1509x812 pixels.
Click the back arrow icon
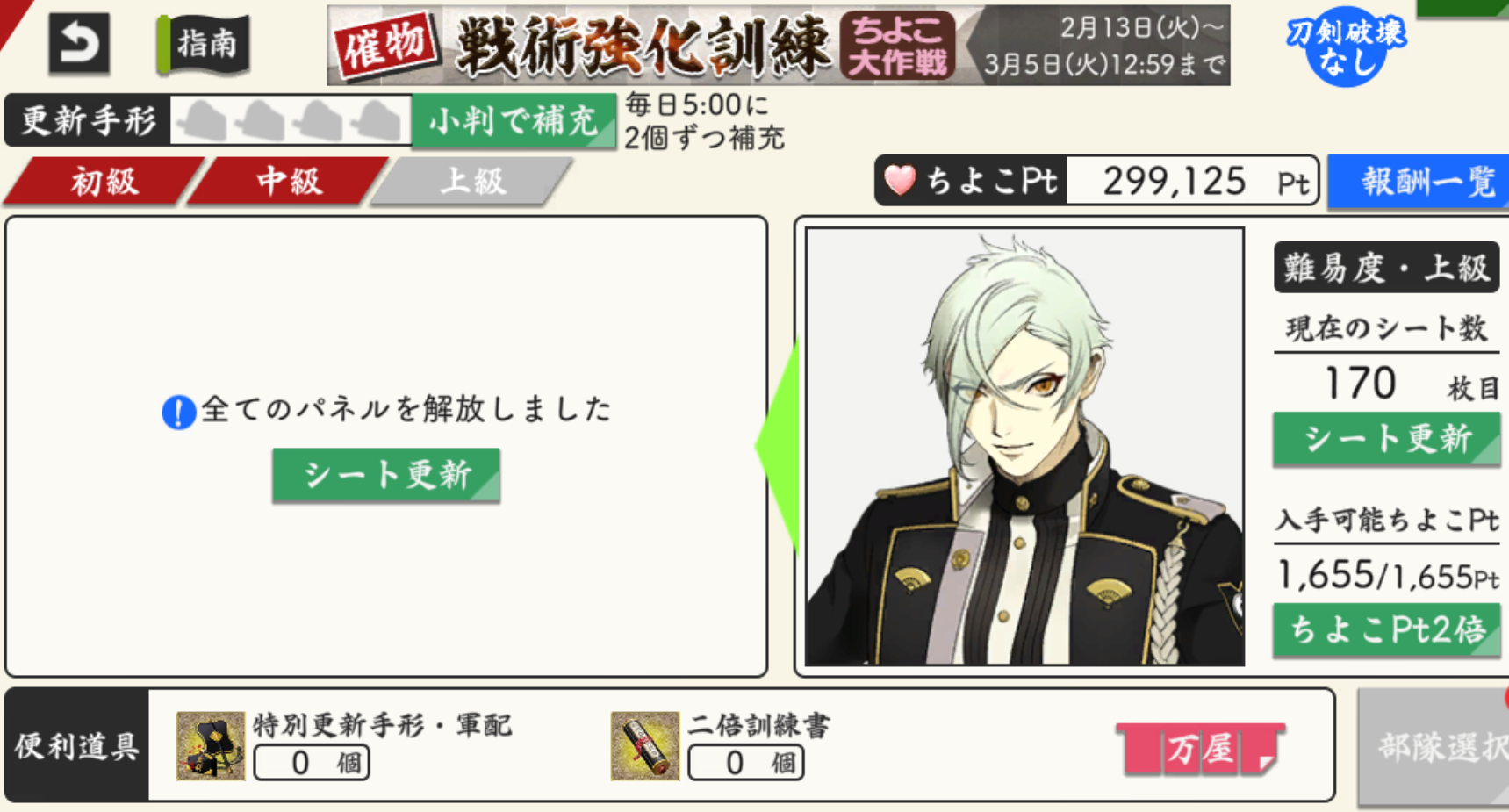click(79, 42)
